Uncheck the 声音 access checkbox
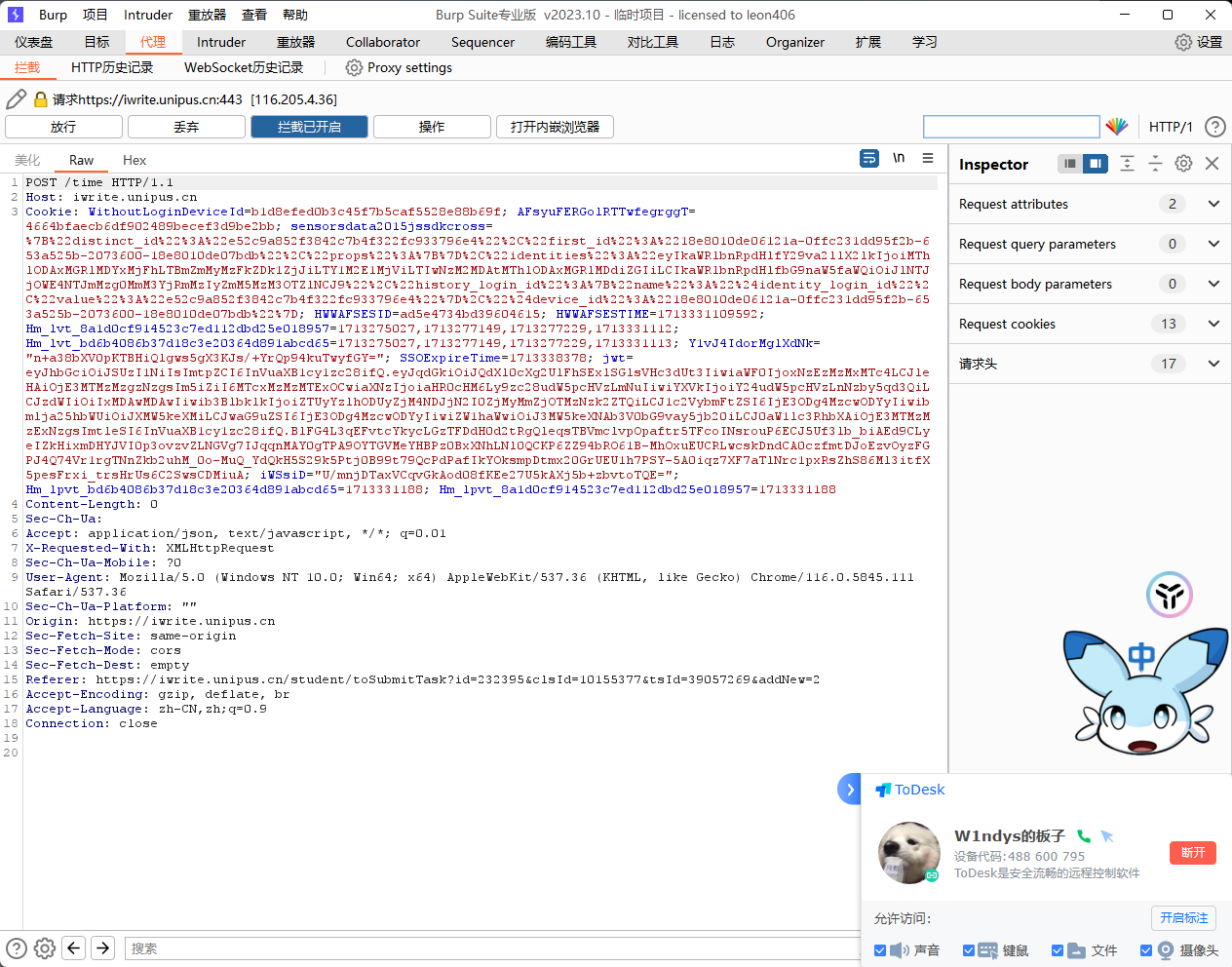Image resolution: width=1232 pixels, height=967 pixels. 880,950
